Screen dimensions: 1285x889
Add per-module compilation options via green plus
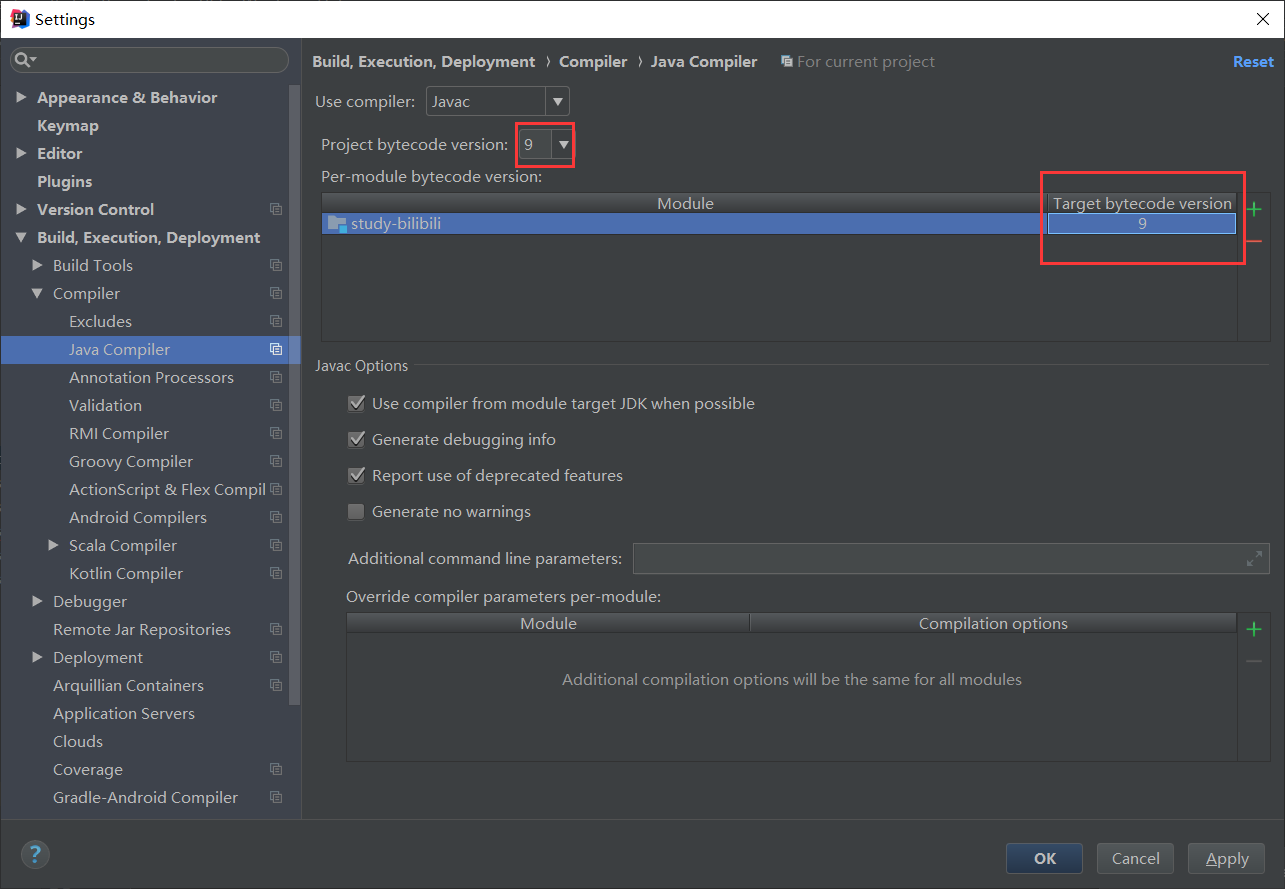point(1254,629)
